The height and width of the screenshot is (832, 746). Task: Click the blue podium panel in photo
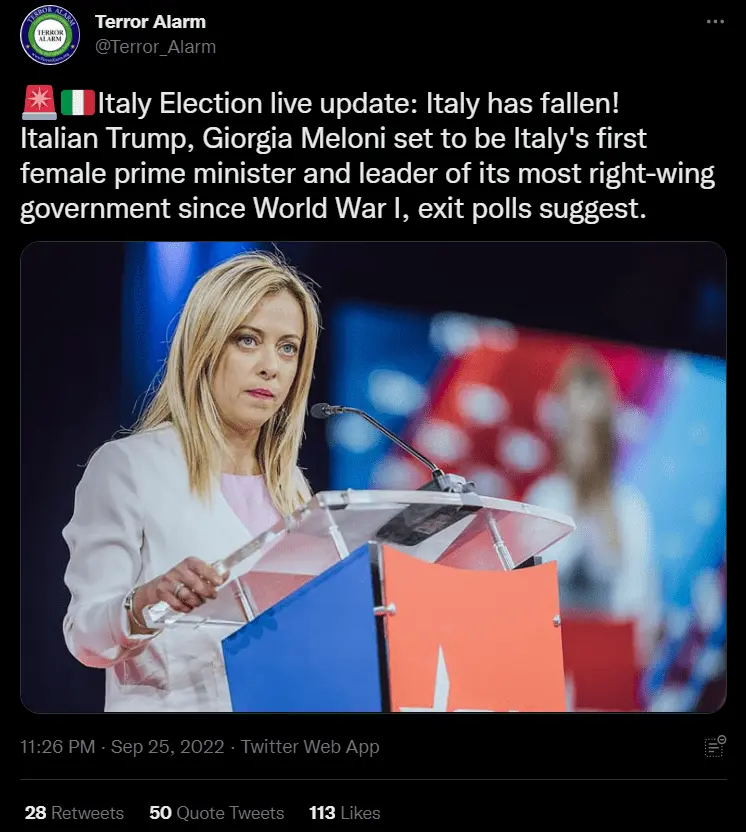pos(302,631)
